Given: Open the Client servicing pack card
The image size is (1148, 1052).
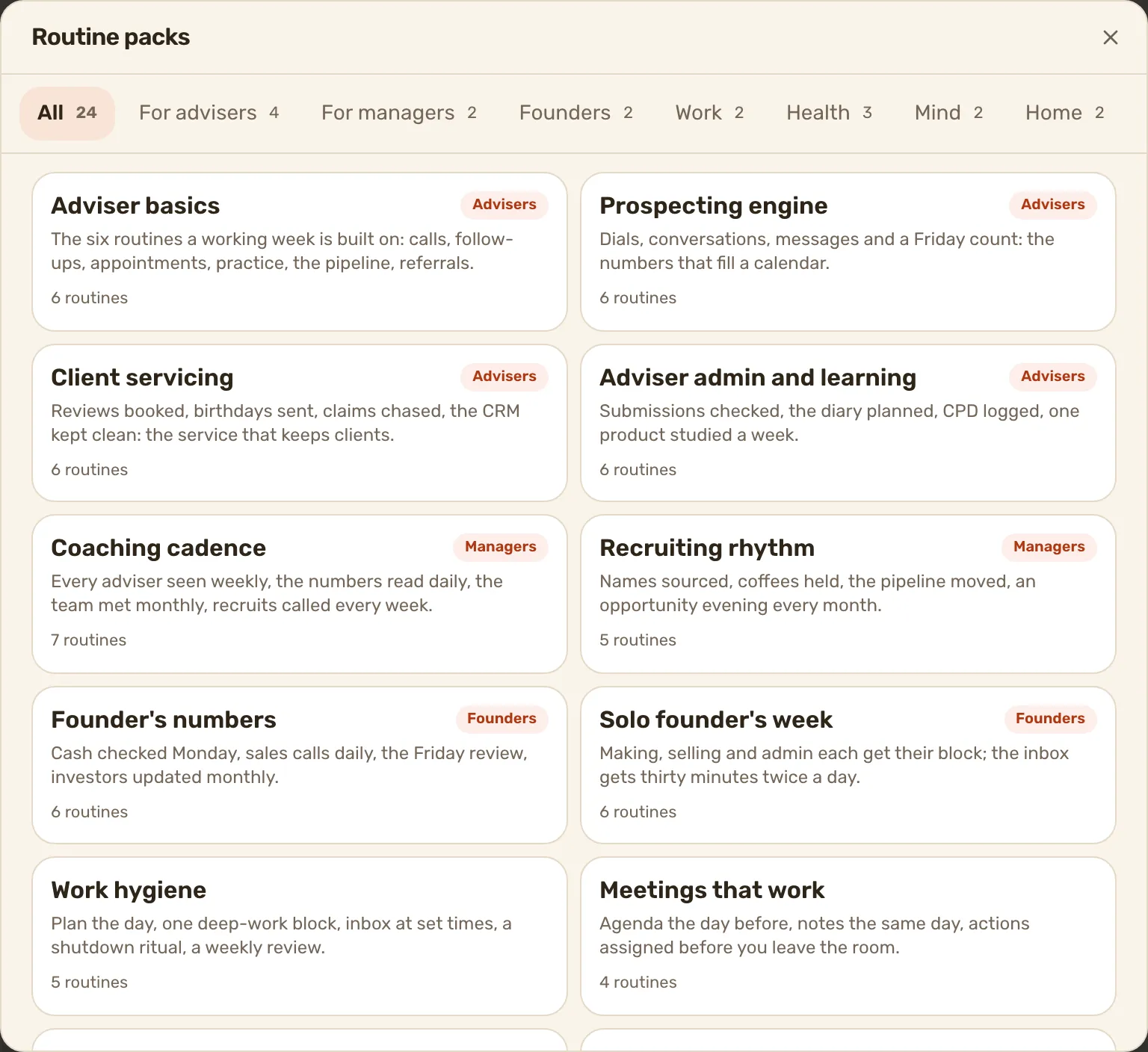Looking at the screenshot, I should pyautogui.click(x=300, y=423).
